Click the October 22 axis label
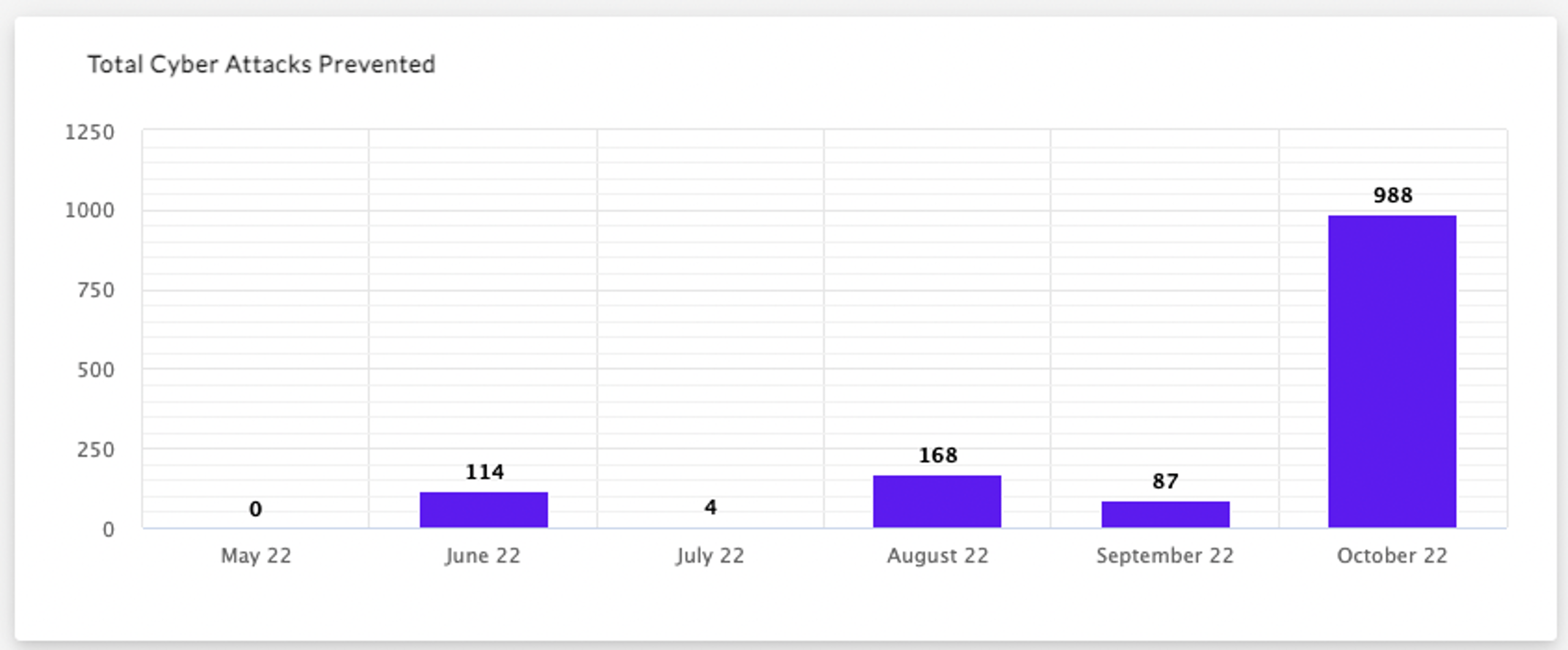1568x650 pixels. (x=1392, y=556)
